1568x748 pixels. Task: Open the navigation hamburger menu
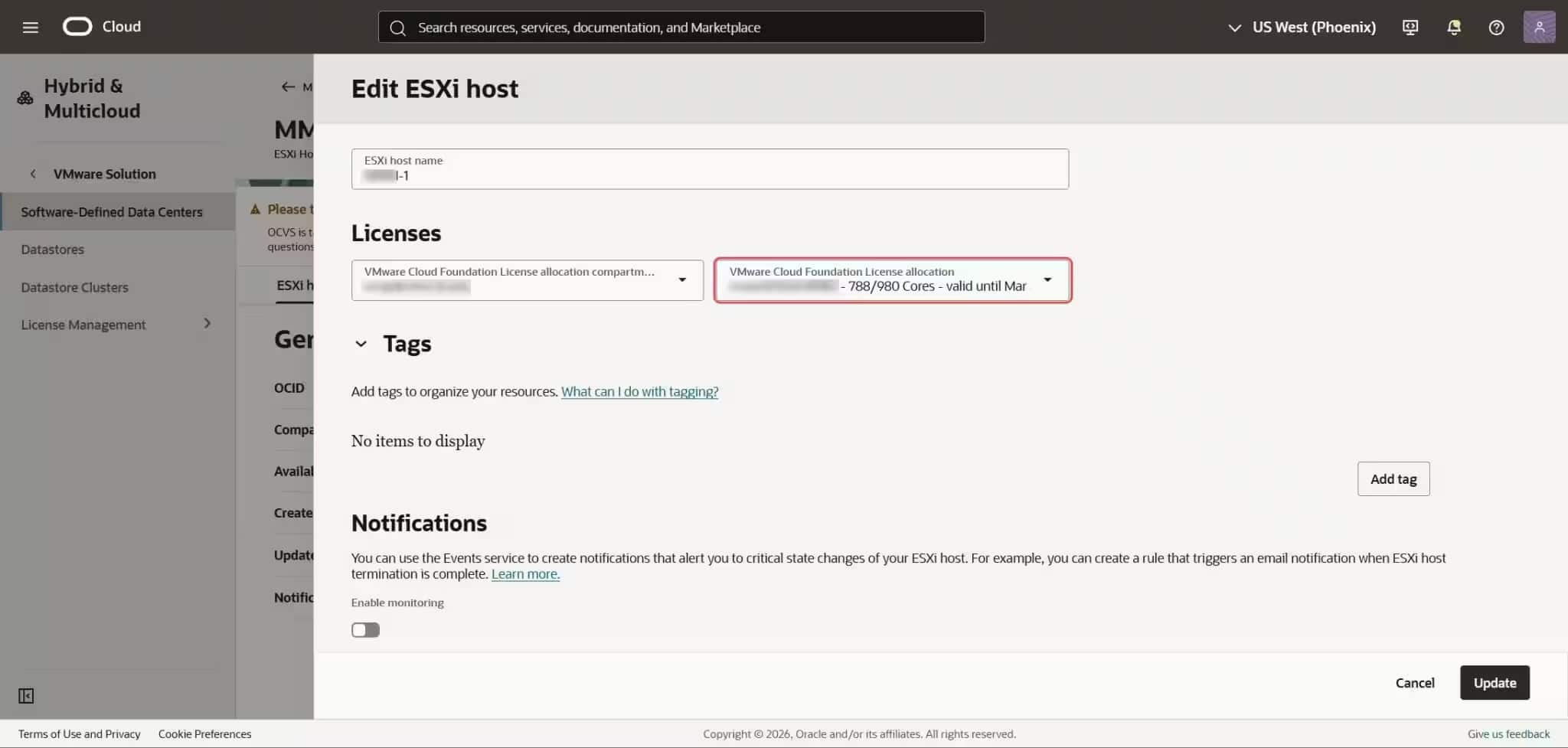[31, 26]
